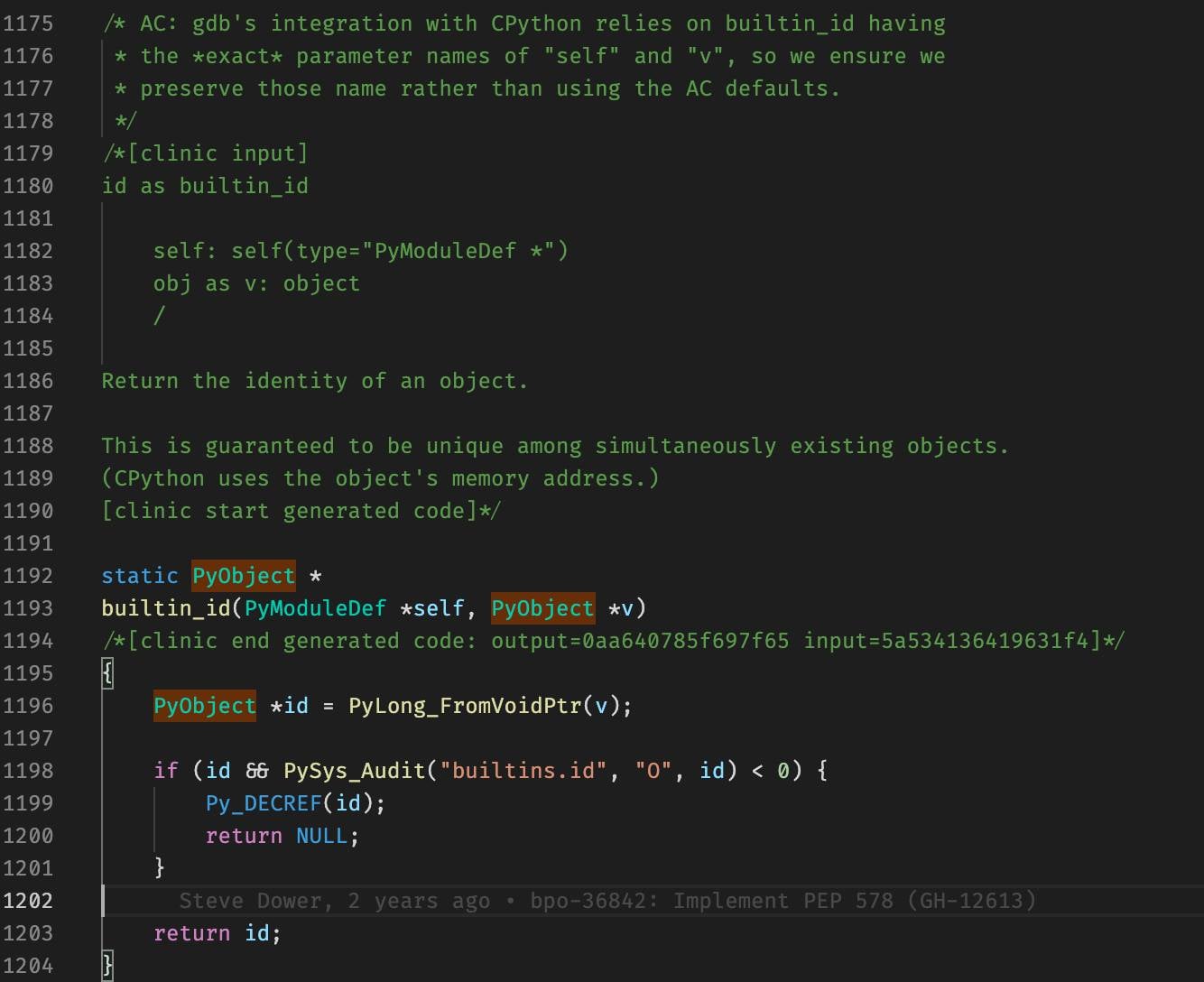The height and width of the screenshot is (982, 1204).
Task: Select line number 1180 in the gutter
Action: [x=28, y=186]
